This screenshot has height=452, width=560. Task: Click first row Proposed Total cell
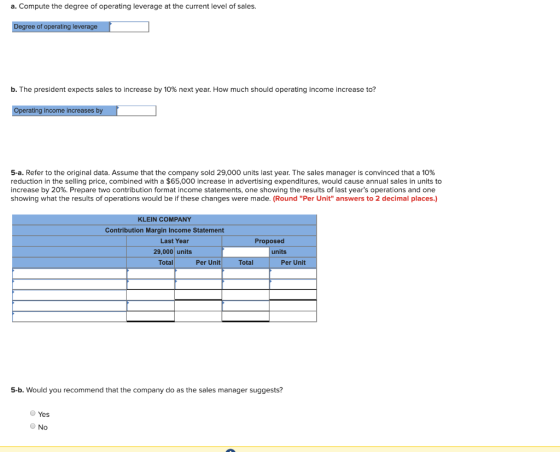coord(246,273)
